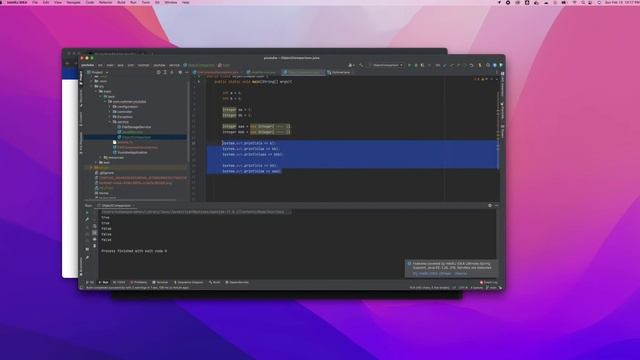
Task: Select .gitignore in project tree
Action: (104, 173)
